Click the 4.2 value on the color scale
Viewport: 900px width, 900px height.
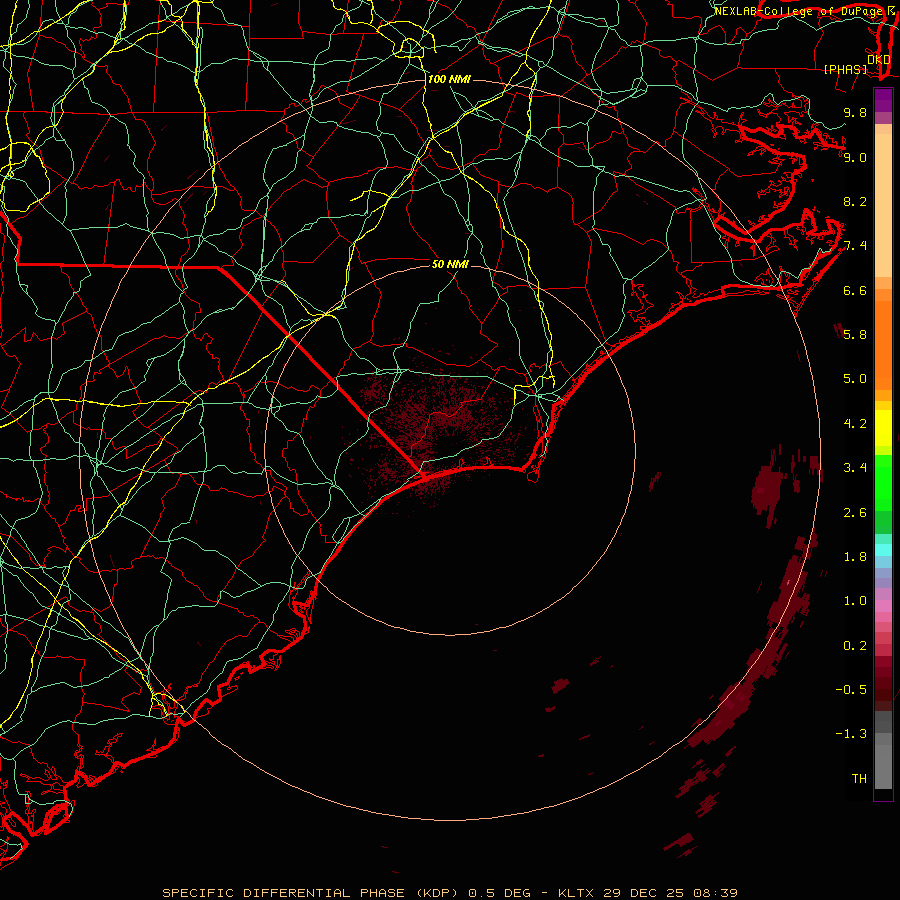[x=855, y=424]
